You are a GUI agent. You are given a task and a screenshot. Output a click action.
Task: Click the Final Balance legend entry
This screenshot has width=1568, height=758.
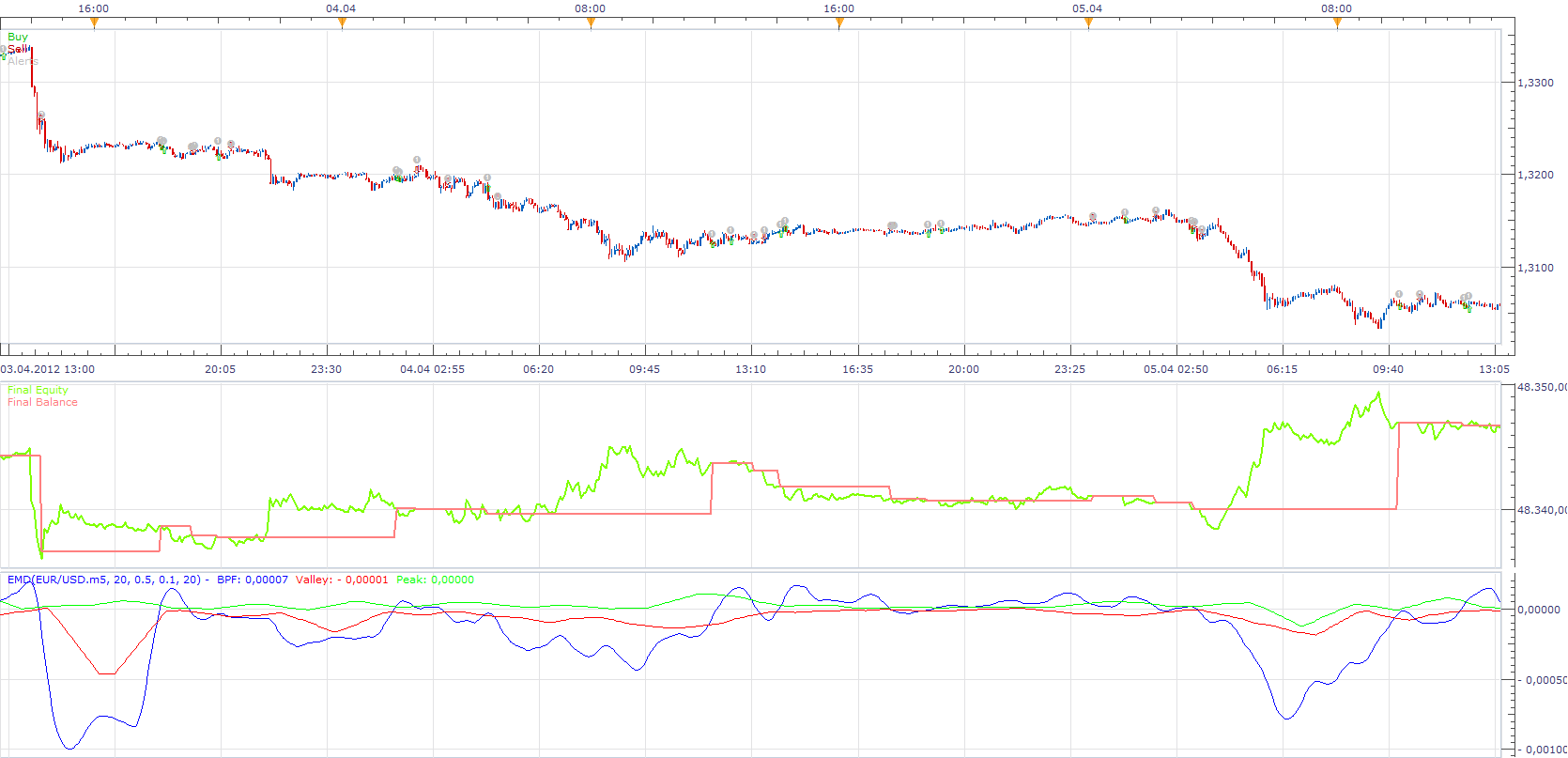click(42, 402)
